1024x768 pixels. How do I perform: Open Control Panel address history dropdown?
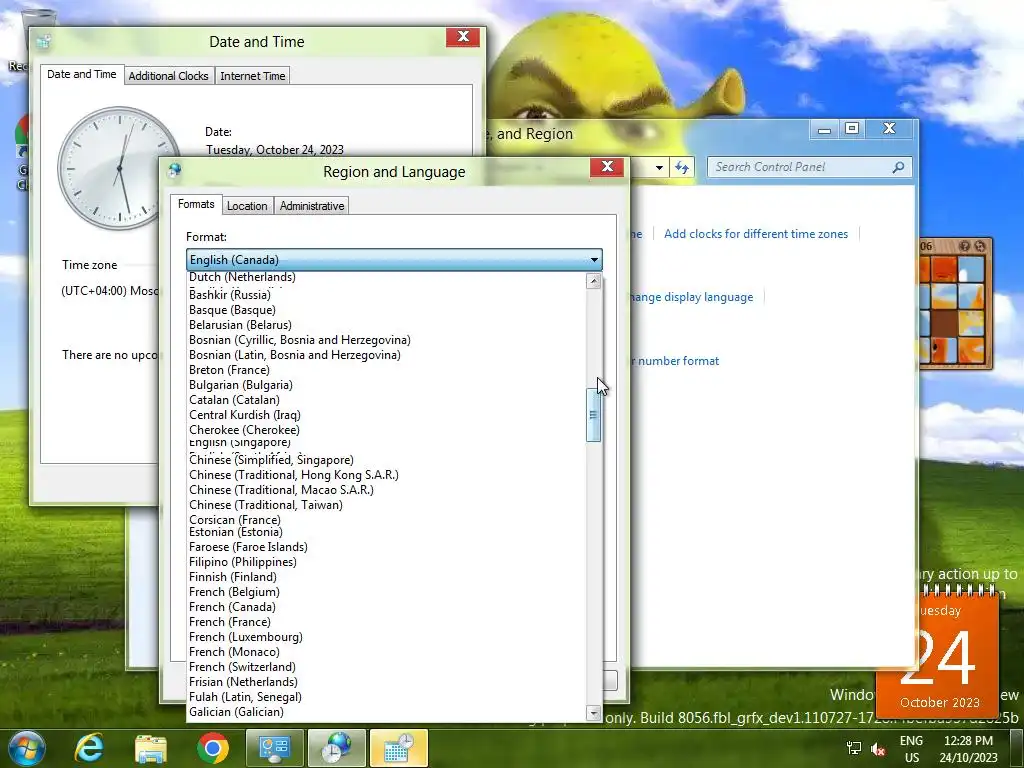660,168
